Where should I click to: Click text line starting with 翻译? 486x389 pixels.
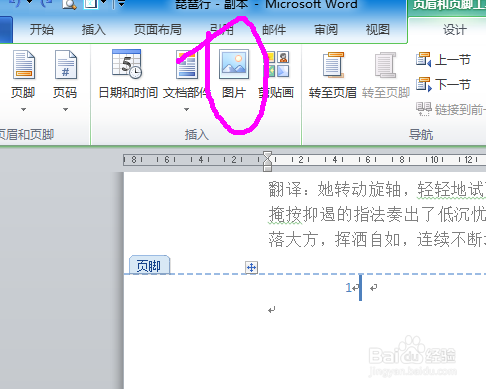point(377,190)
